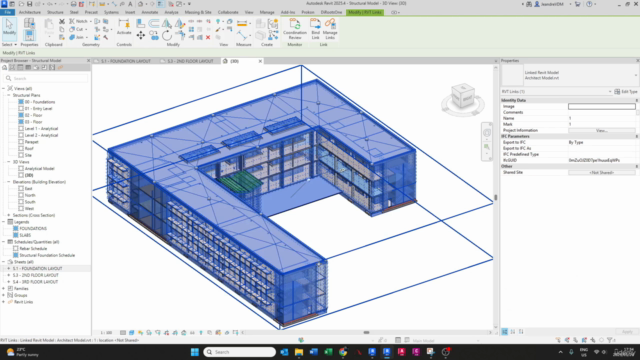Click the Offset tool
The image size is (640, 360).
(x=154, y=23)
